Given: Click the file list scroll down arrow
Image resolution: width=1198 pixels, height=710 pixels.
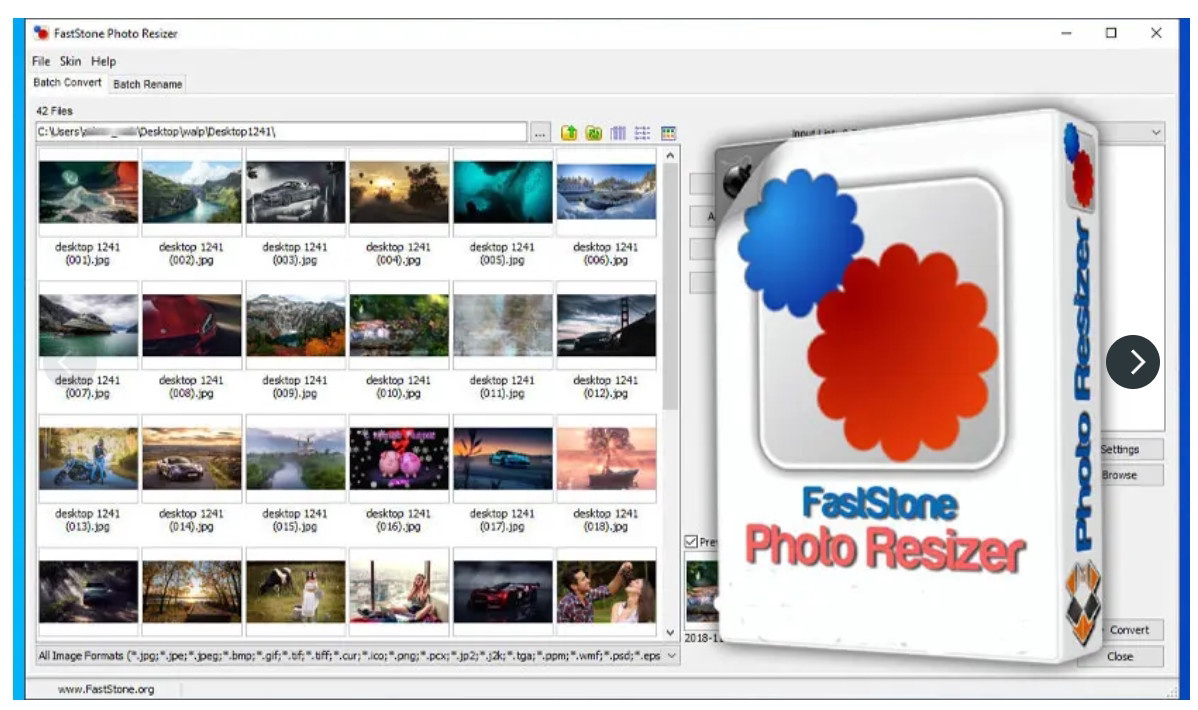Looking at the screenshot, I should [670, 633].
